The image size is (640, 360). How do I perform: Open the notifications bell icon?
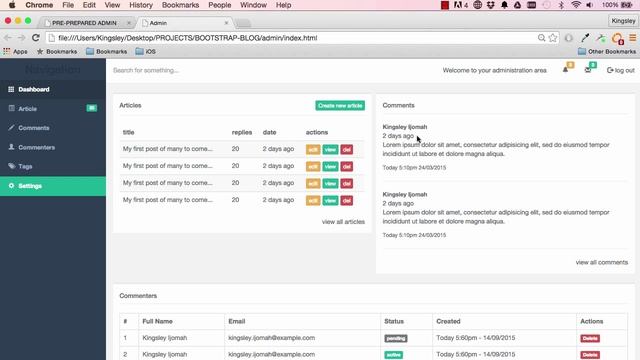click(x=565, y=70)
